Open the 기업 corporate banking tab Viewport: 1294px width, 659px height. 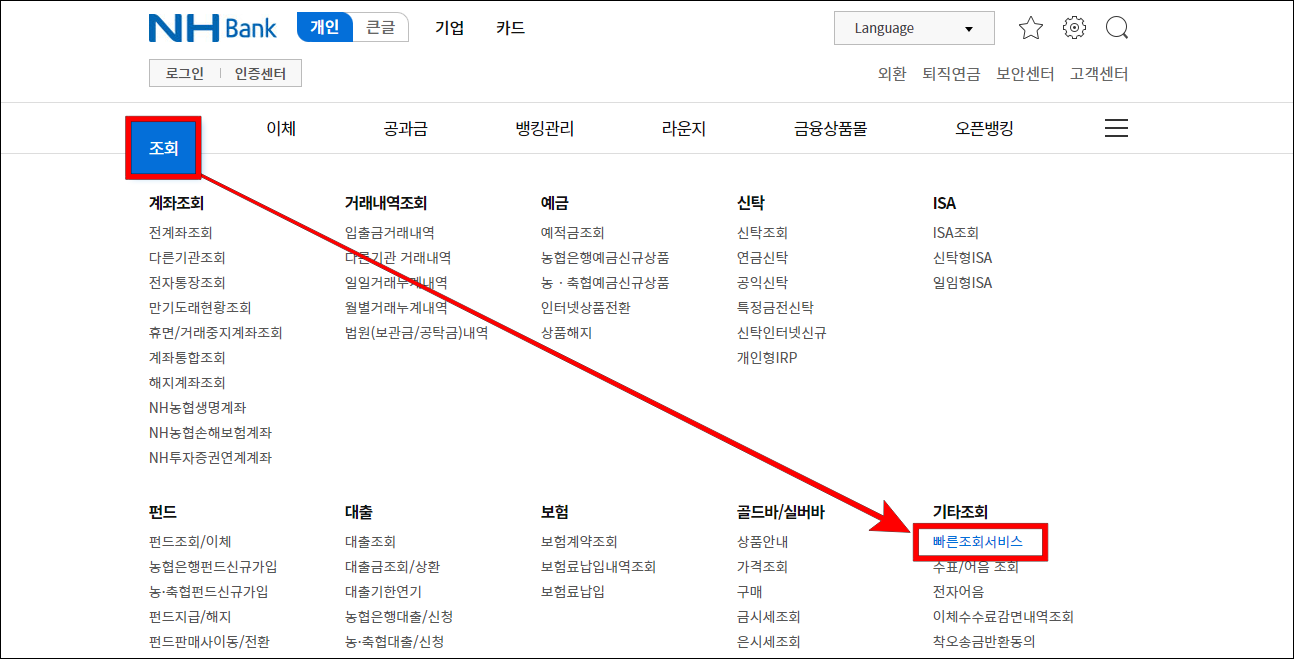(x=449, y=28)
